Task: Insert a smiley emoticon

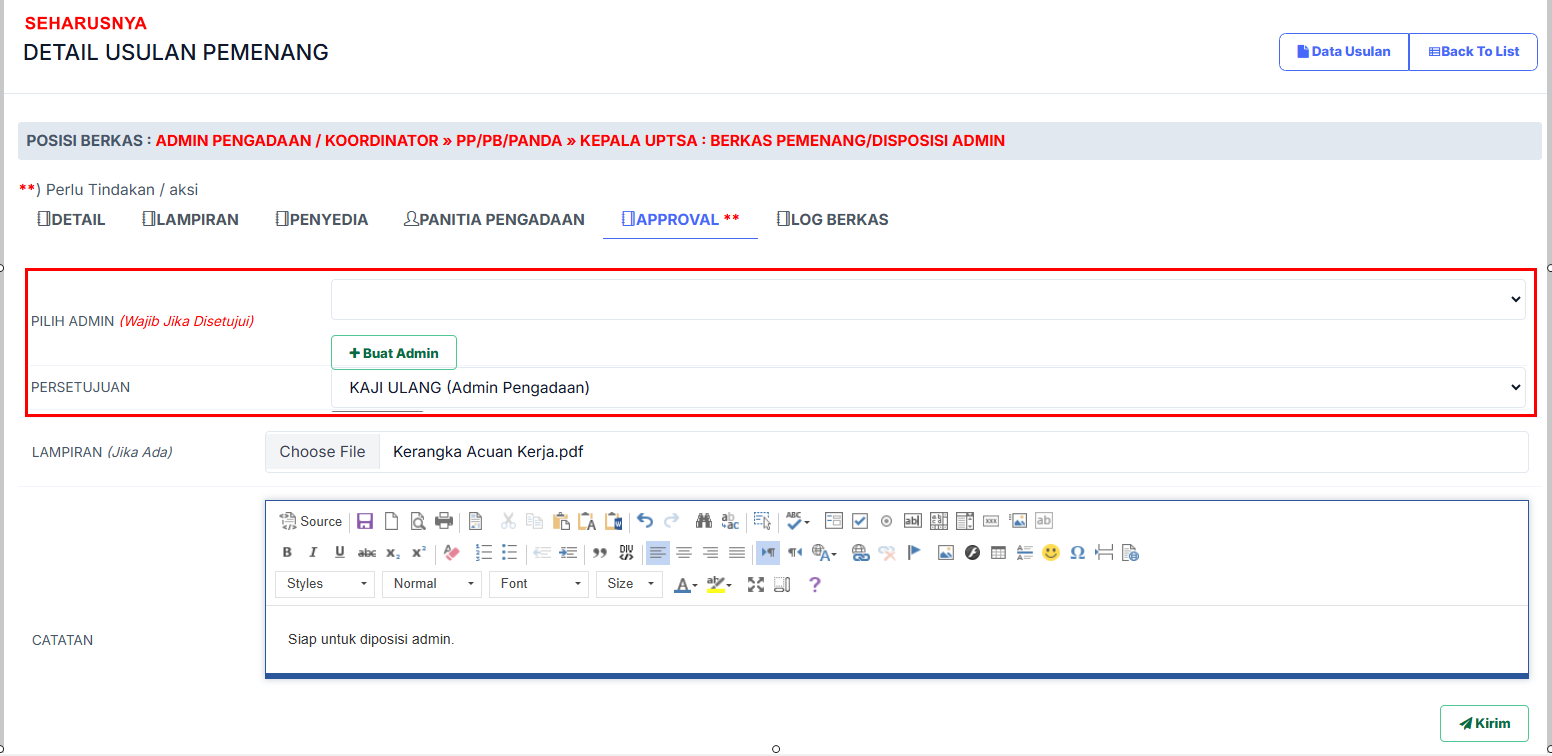Action: coord(1050,552)
